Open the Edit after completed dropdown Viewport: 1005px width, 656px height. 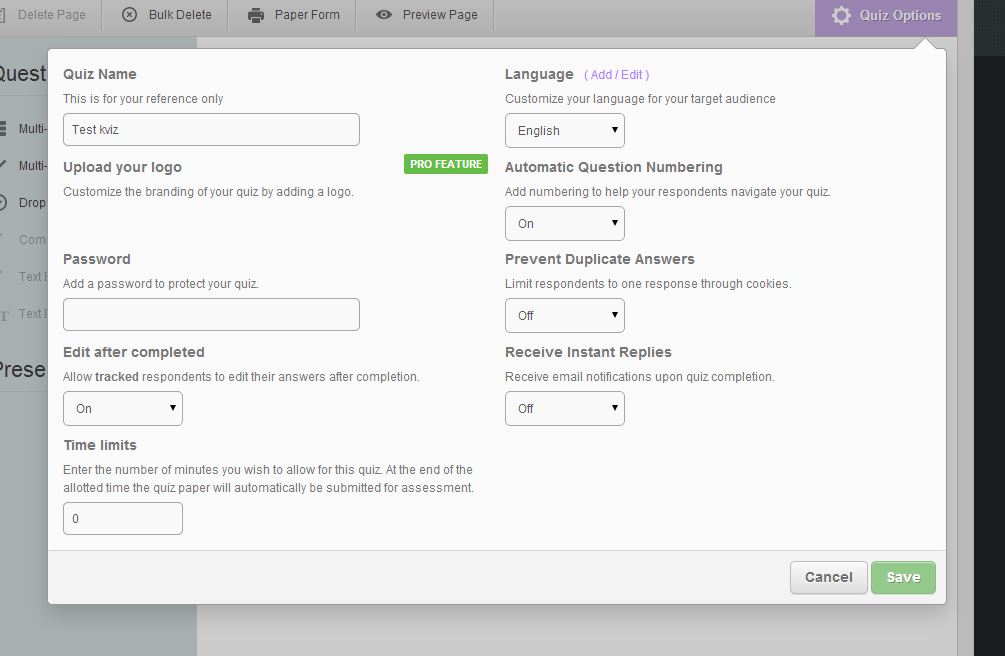(x=122, y=409)
